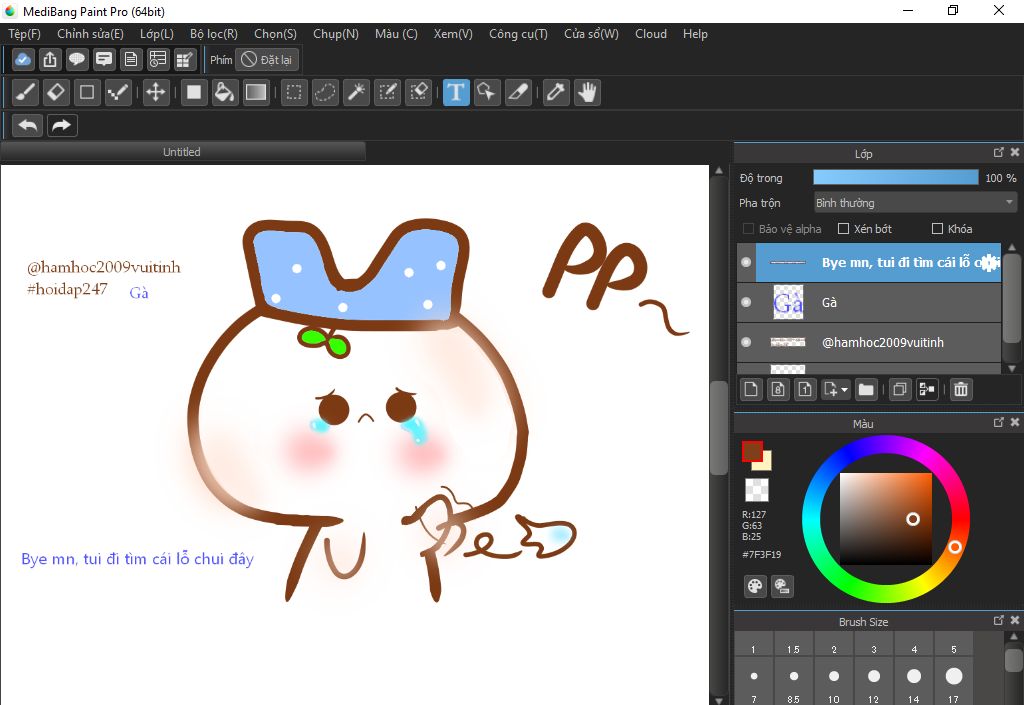Expand the add layer dropdown arrow
The height and width of the screenshot is (705, 1024).
coord(845,390)
